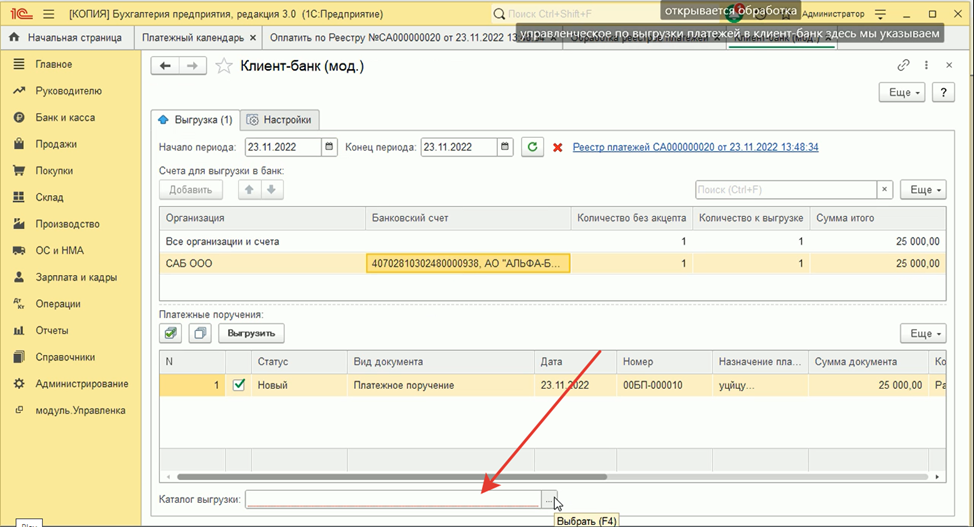
Task: Click the Номер 00БП-000010 cell
Action: point(664,385)
